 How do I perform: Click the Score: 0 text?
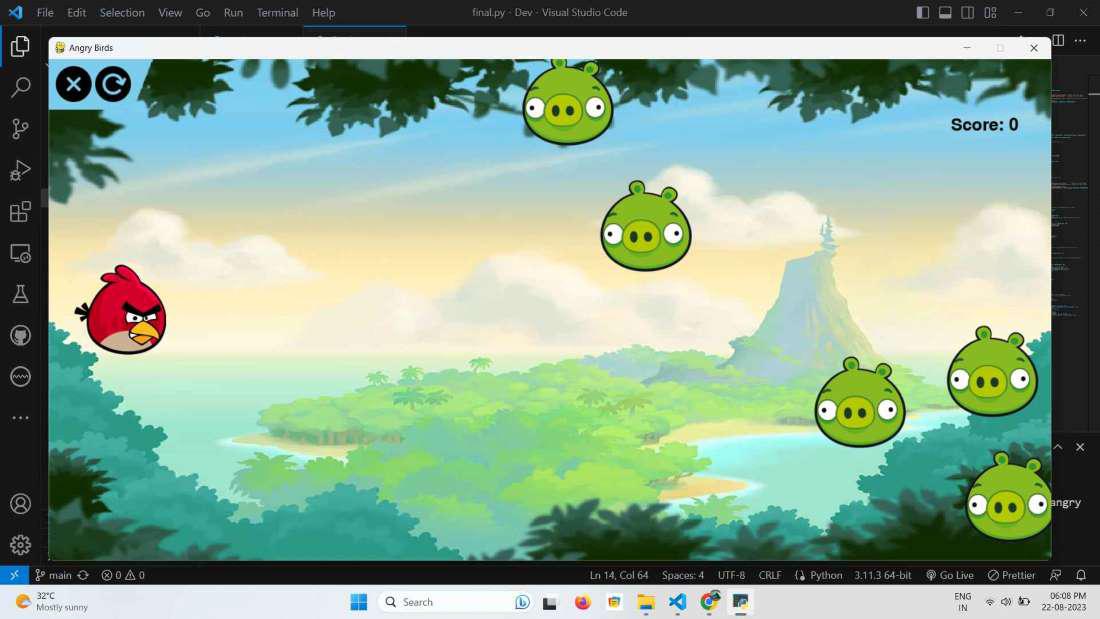[984, 125]
